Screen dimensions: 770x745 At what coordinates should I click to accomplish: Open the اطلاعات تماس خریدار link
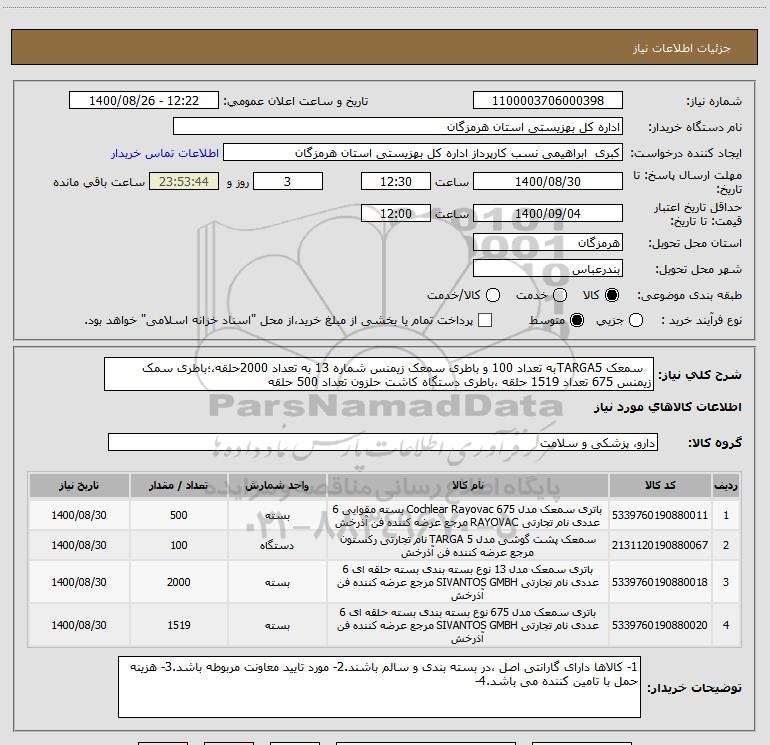click(x=165, y=153)
